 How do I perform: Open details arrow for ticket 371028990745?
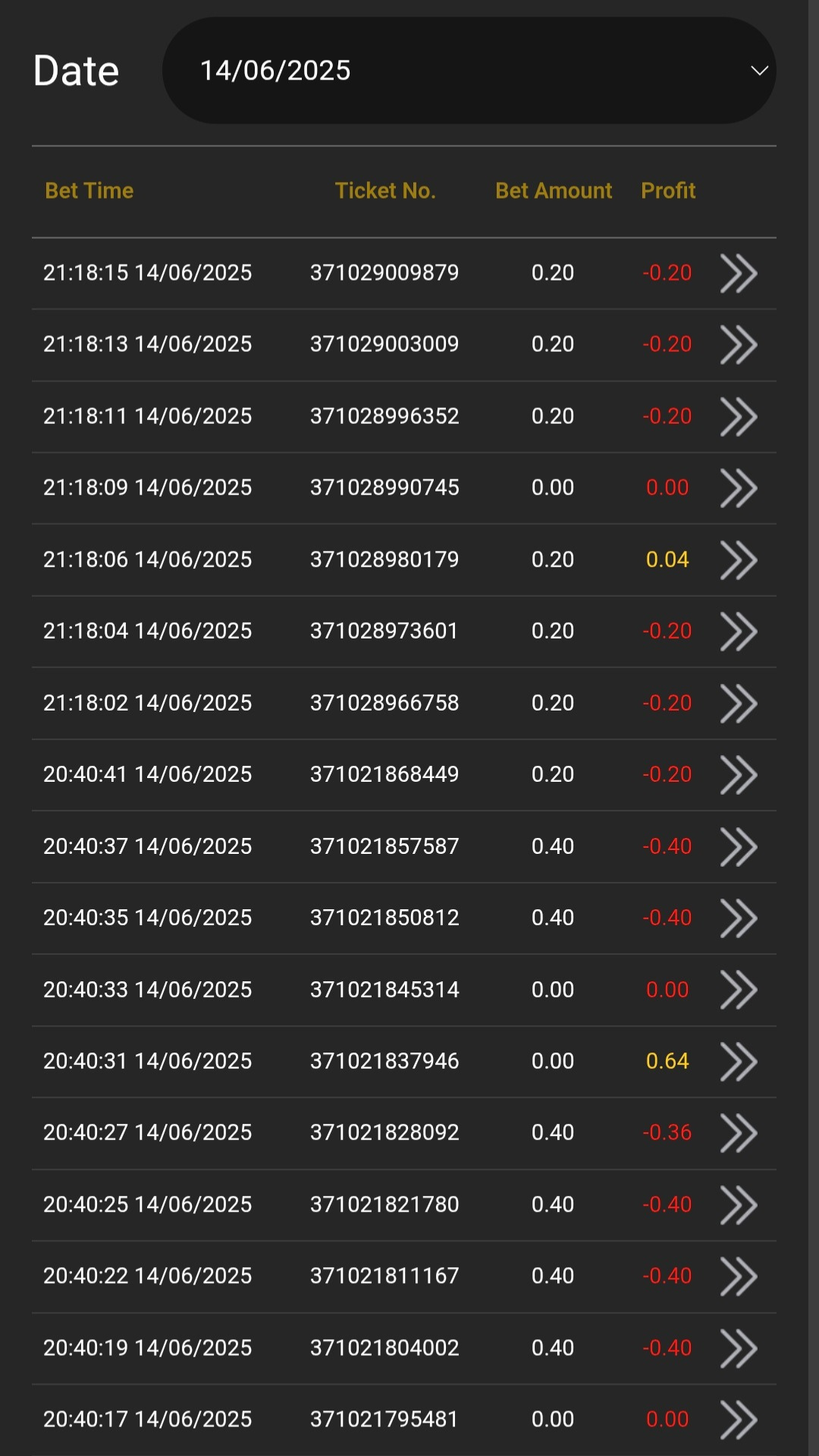[739, 488]
